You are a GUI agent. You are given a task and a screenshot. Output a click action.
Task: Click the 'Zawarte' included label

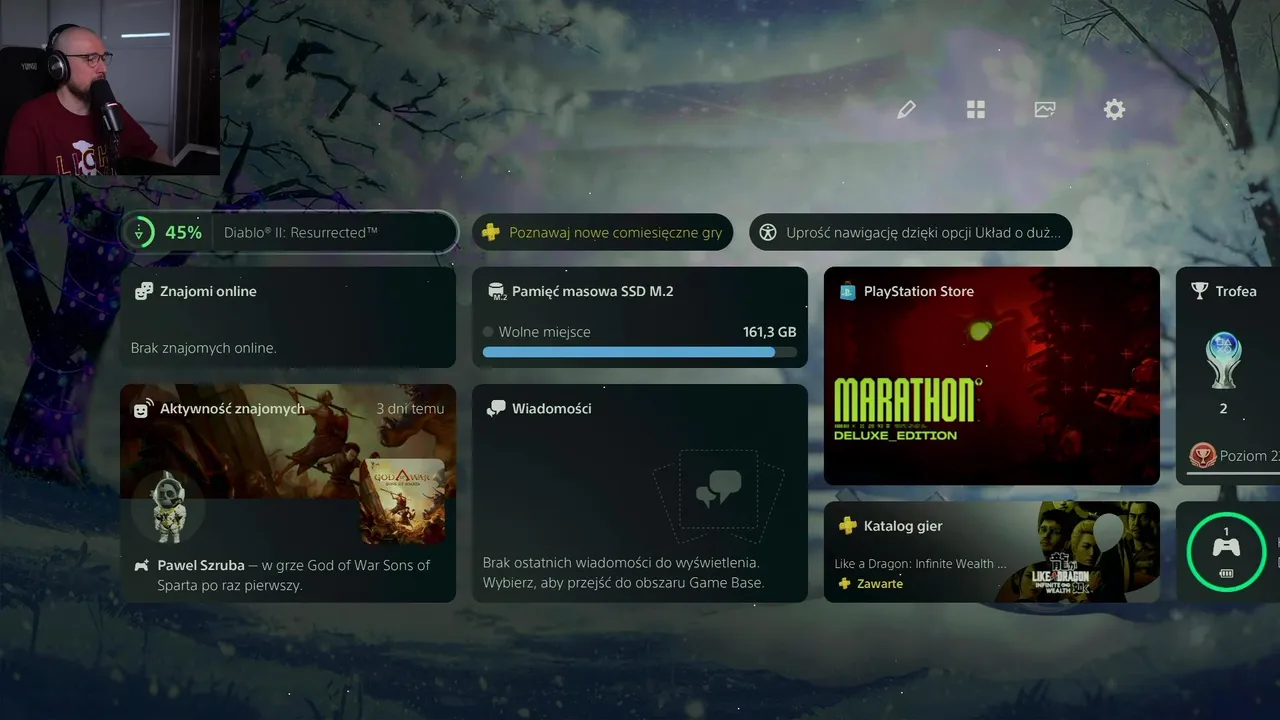click(x=880, y=584)
